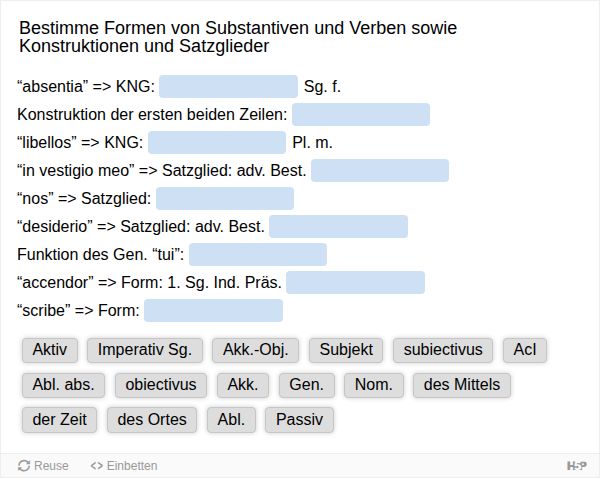Select the "Akk.-Obj." answer chip
The width and height of the screenshot is (600, 478).
pyautogui.click(x=255, y=350)
